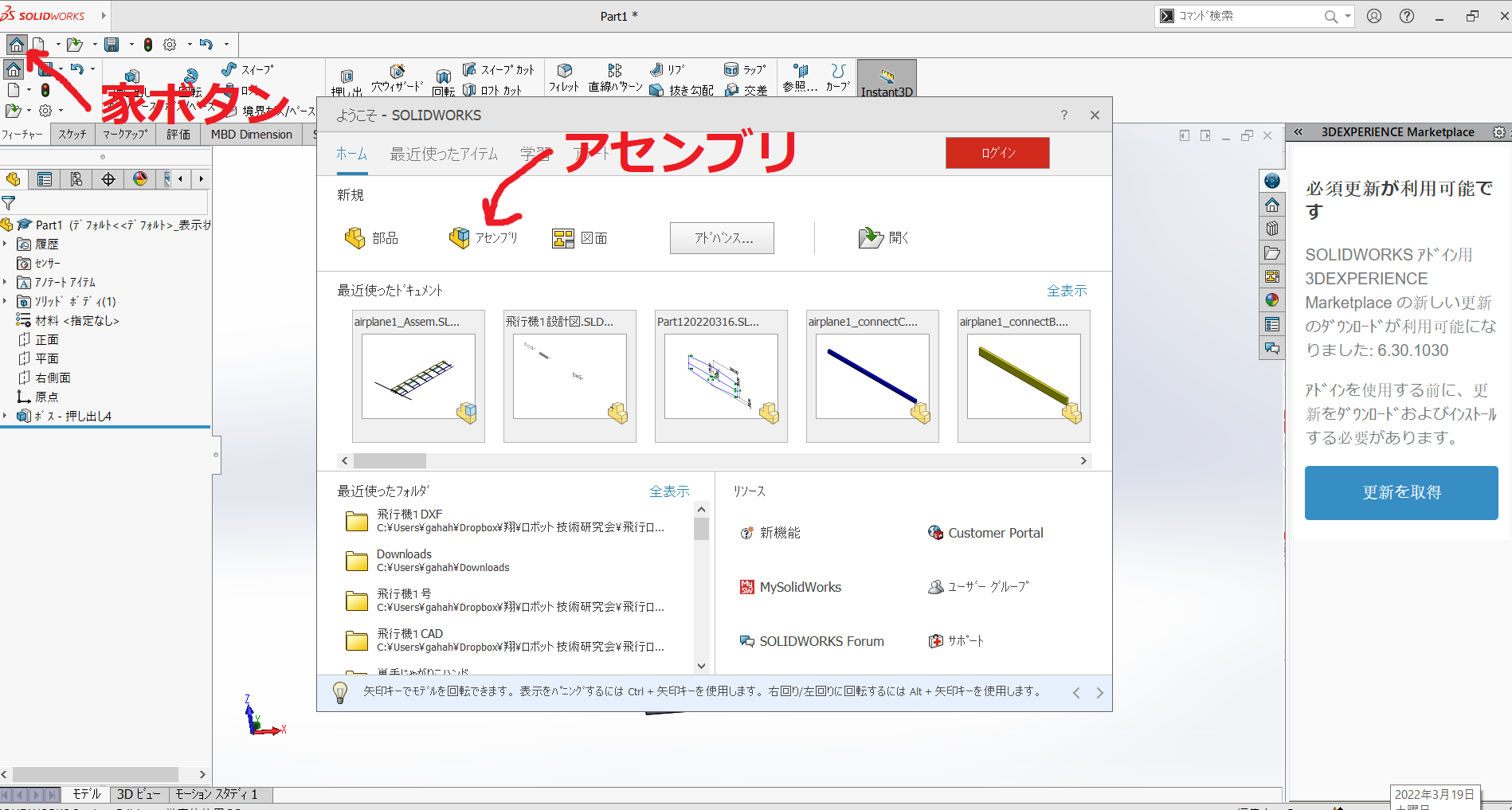Click the Customer Portal resource link
This screenshot has width=1512, height=810.
tap(986, 533)
